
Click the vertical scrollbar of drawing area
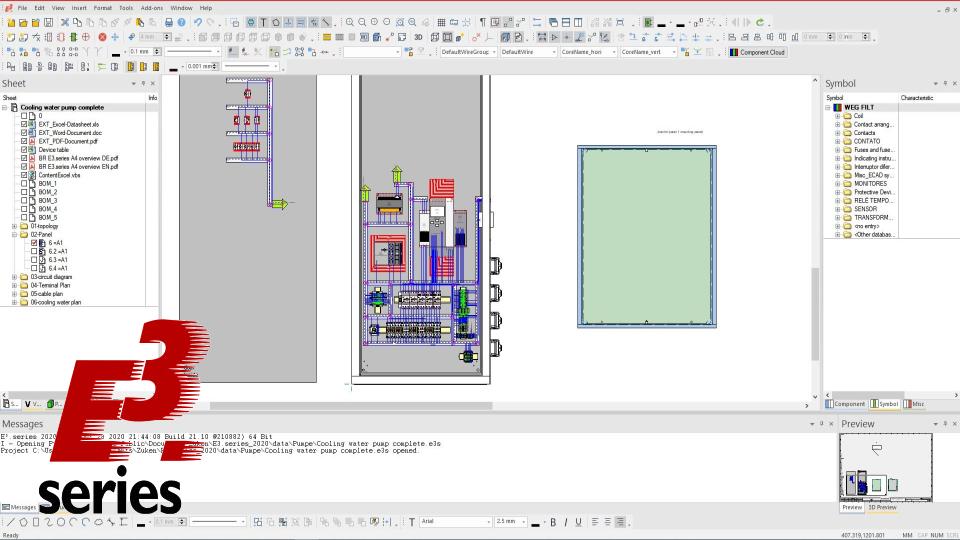(815, 313)
